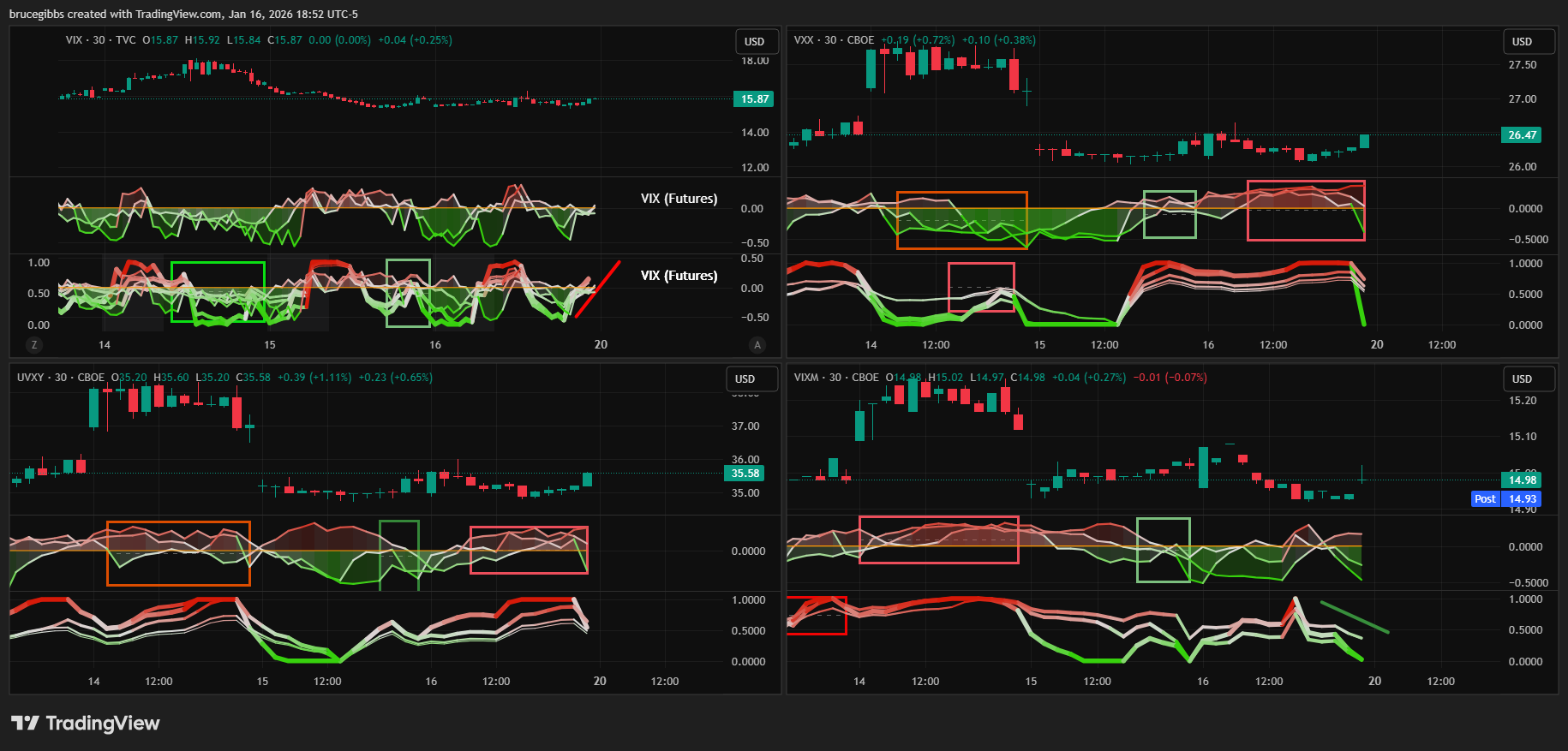Select the VIXM · 30 · CBOE symbol title
Image resolution: width=1568 pixels, height=751 pixels.
tap(836, 378)
